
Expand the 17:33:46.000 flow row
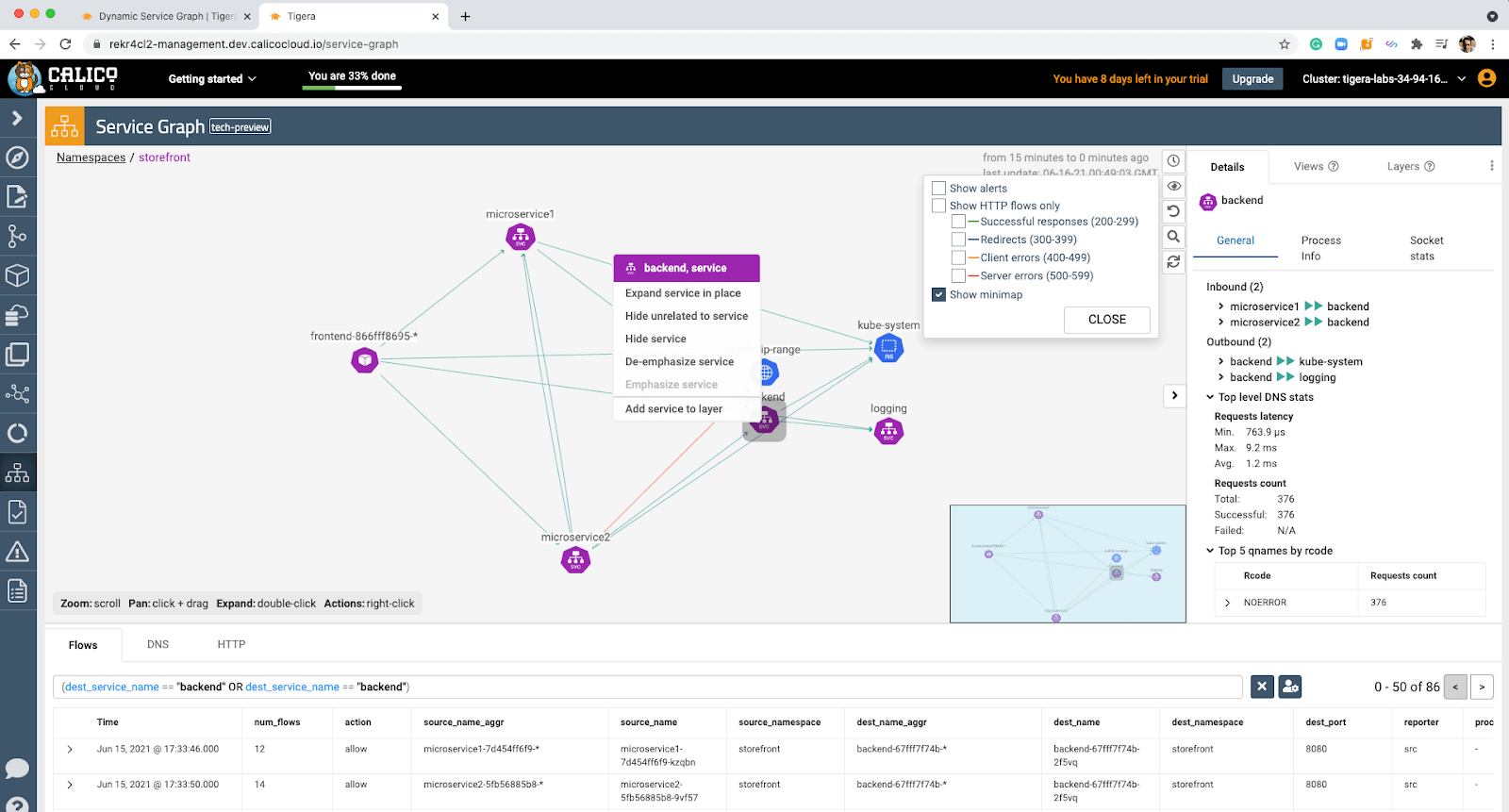[70, 750]
